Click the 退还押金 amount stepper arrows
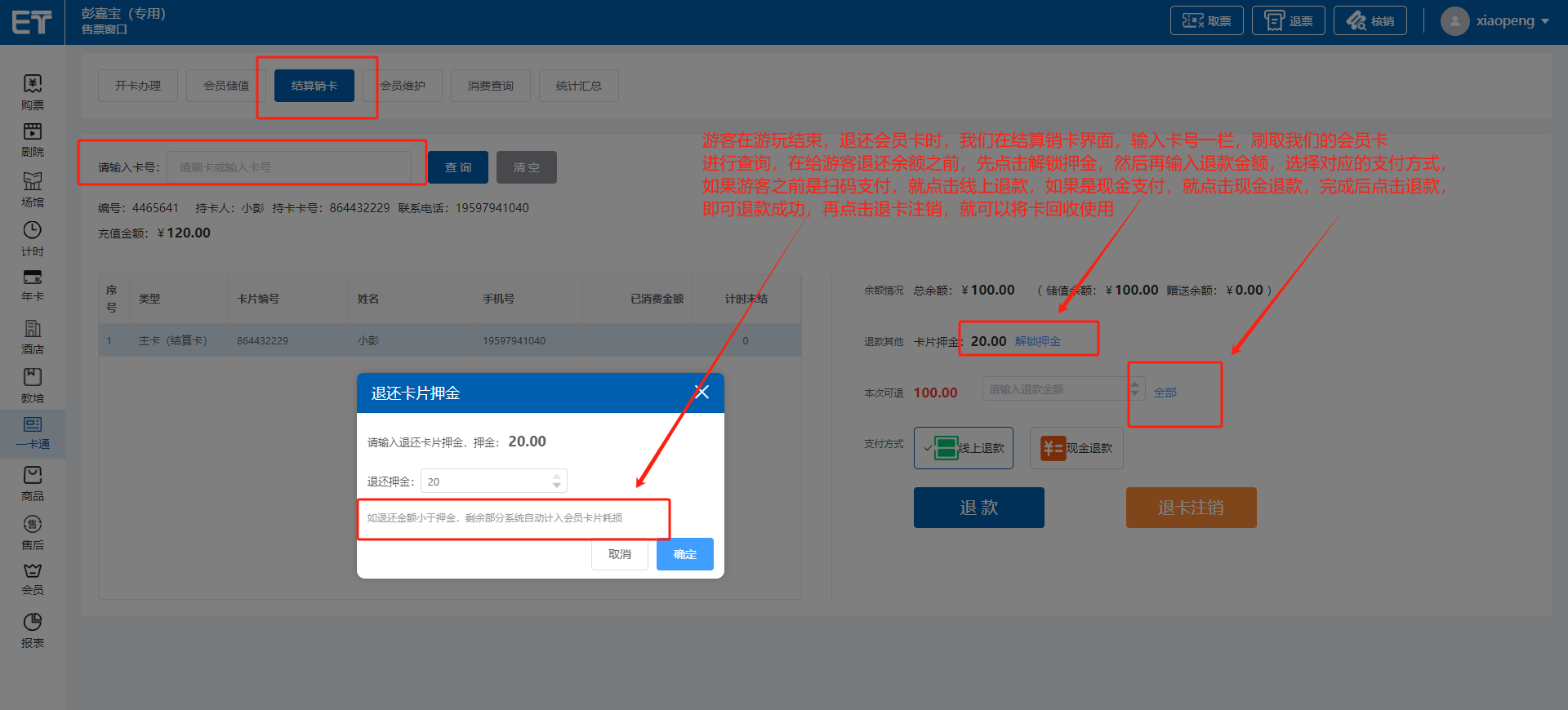The height and width of the screenshot is (710, 1568). 557,481
